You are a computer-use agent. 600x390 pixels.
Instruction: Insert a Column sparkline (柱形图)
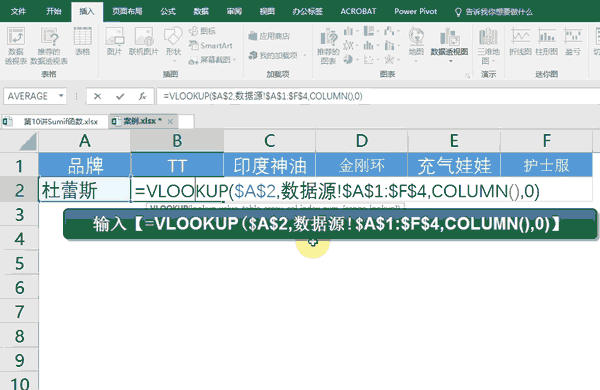[x=546, y=41]
